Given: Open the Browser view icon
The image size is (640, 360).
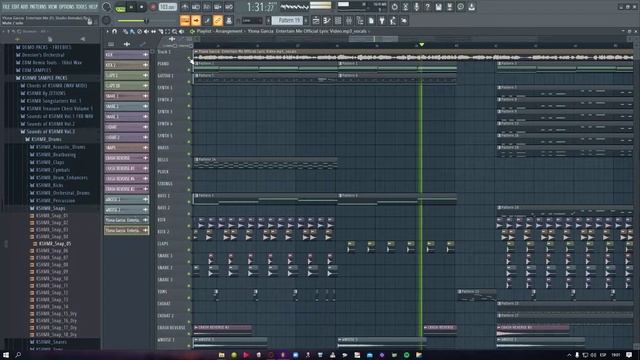Looking at the screenshot, I should (360, 20).
